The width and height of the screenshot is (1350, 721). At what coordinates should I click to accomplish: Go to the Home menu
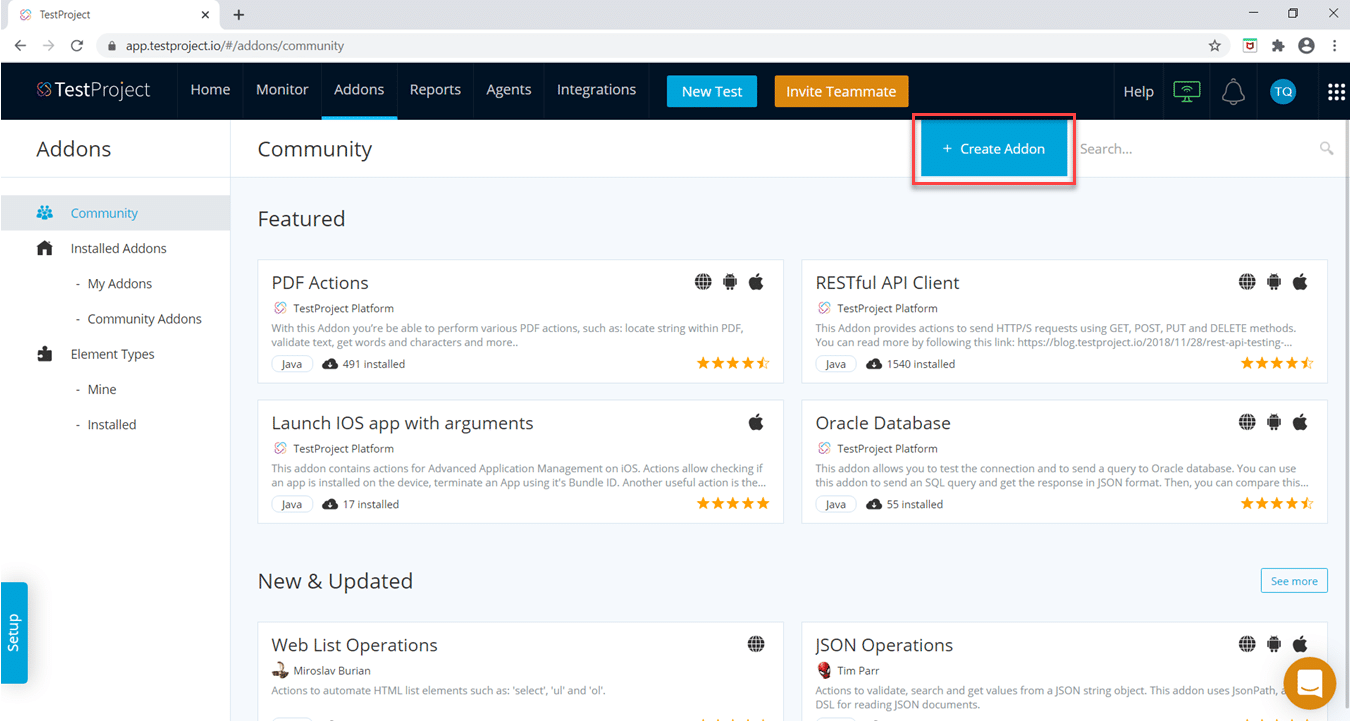pyautogui.click(x=210, y=90)
